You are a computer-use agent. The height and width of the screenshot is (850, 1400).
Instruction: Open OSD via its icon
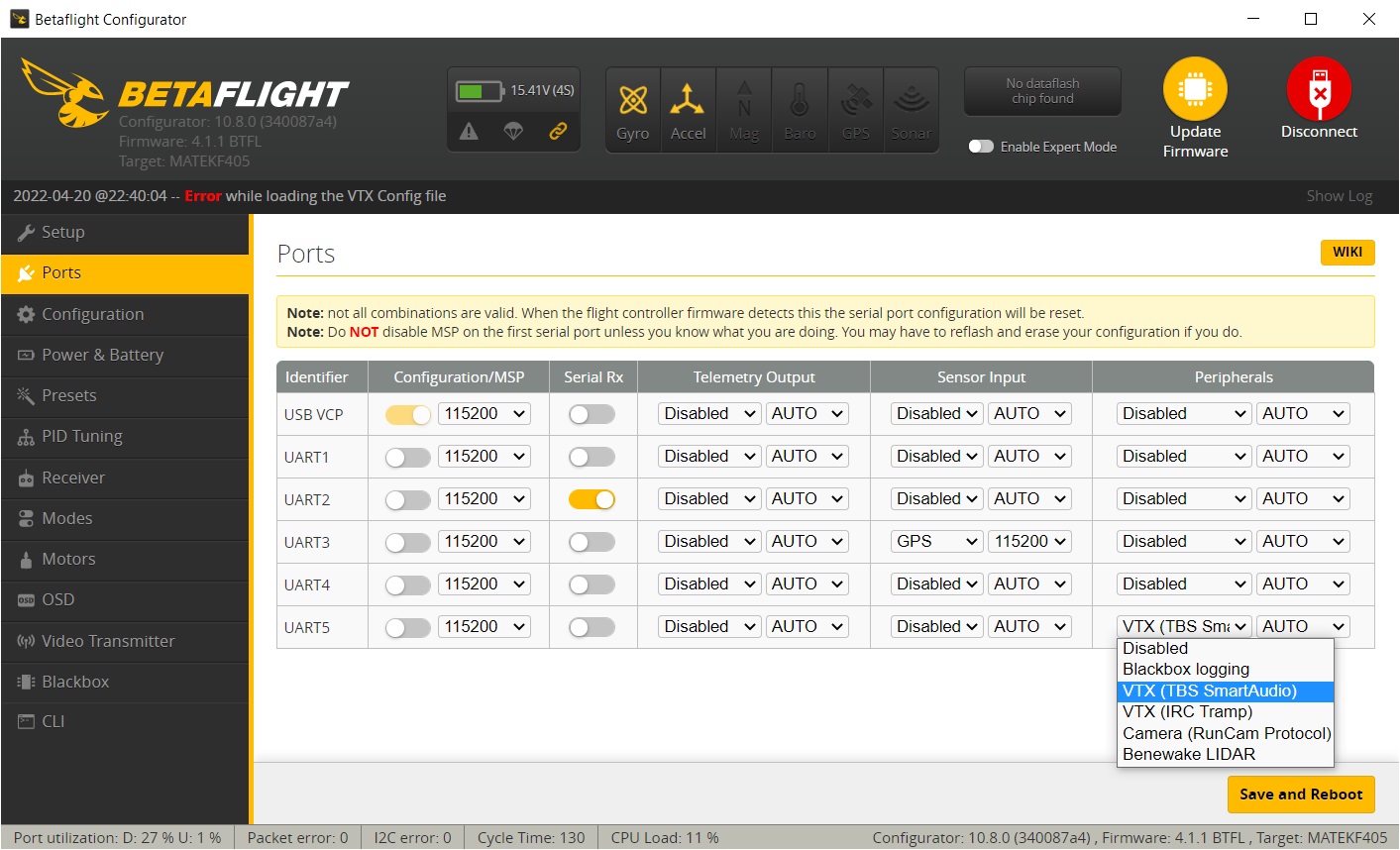click(x=27, y=600)
